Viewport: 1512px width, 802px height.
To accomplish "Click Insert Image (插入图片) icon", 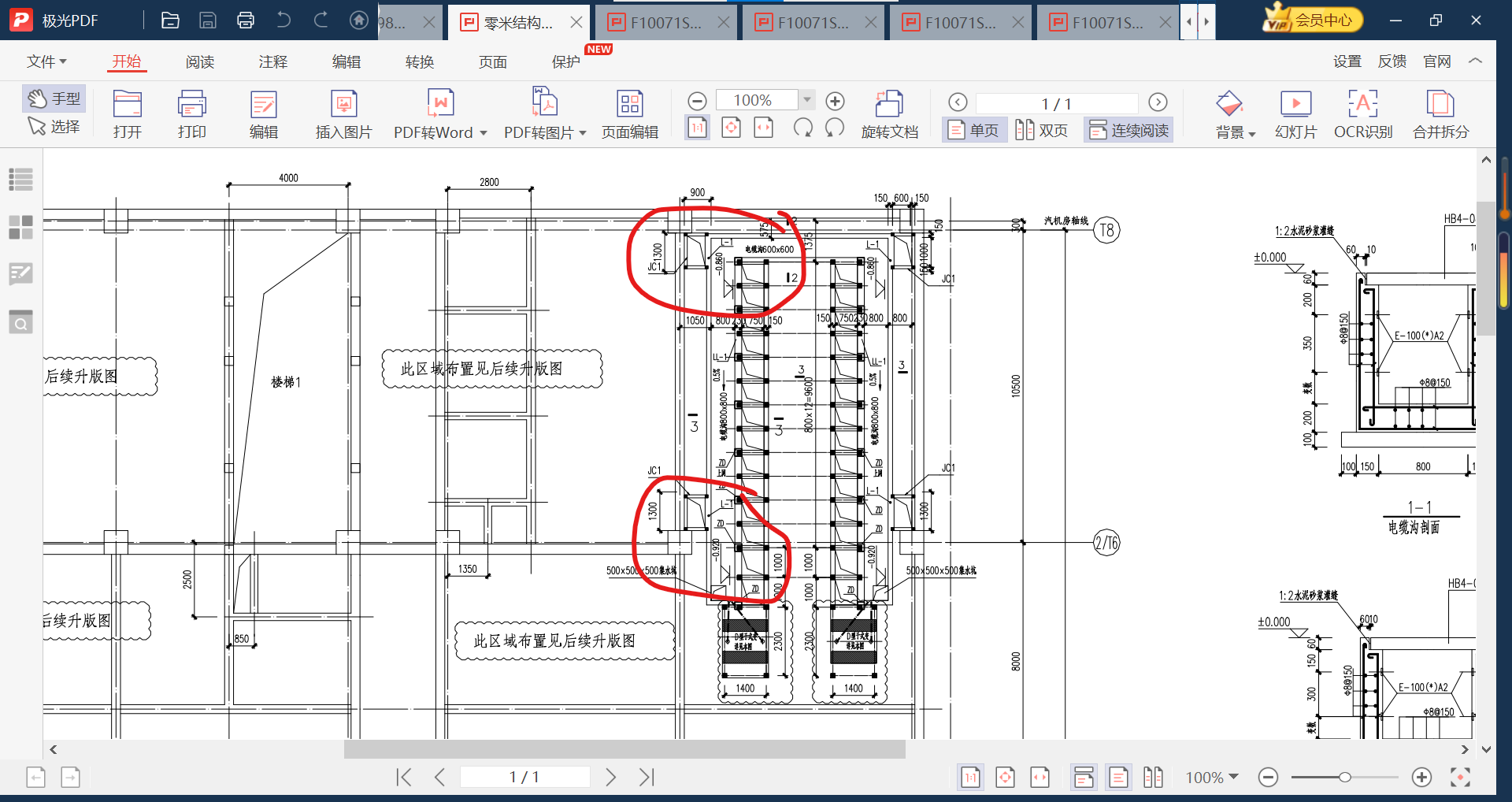I will click(x=343, y=114).
